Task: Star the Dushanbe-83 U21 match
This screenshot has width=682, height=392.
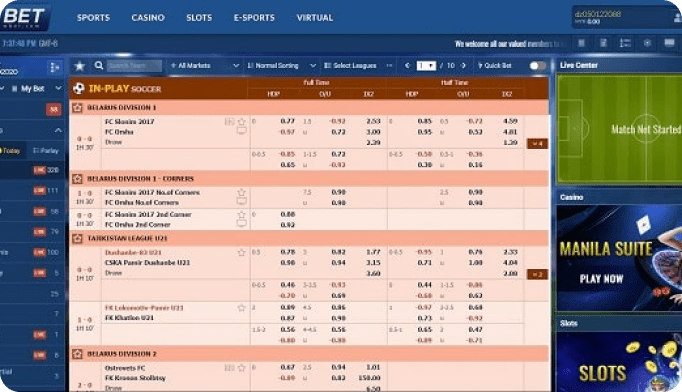Action: (241, 252)
